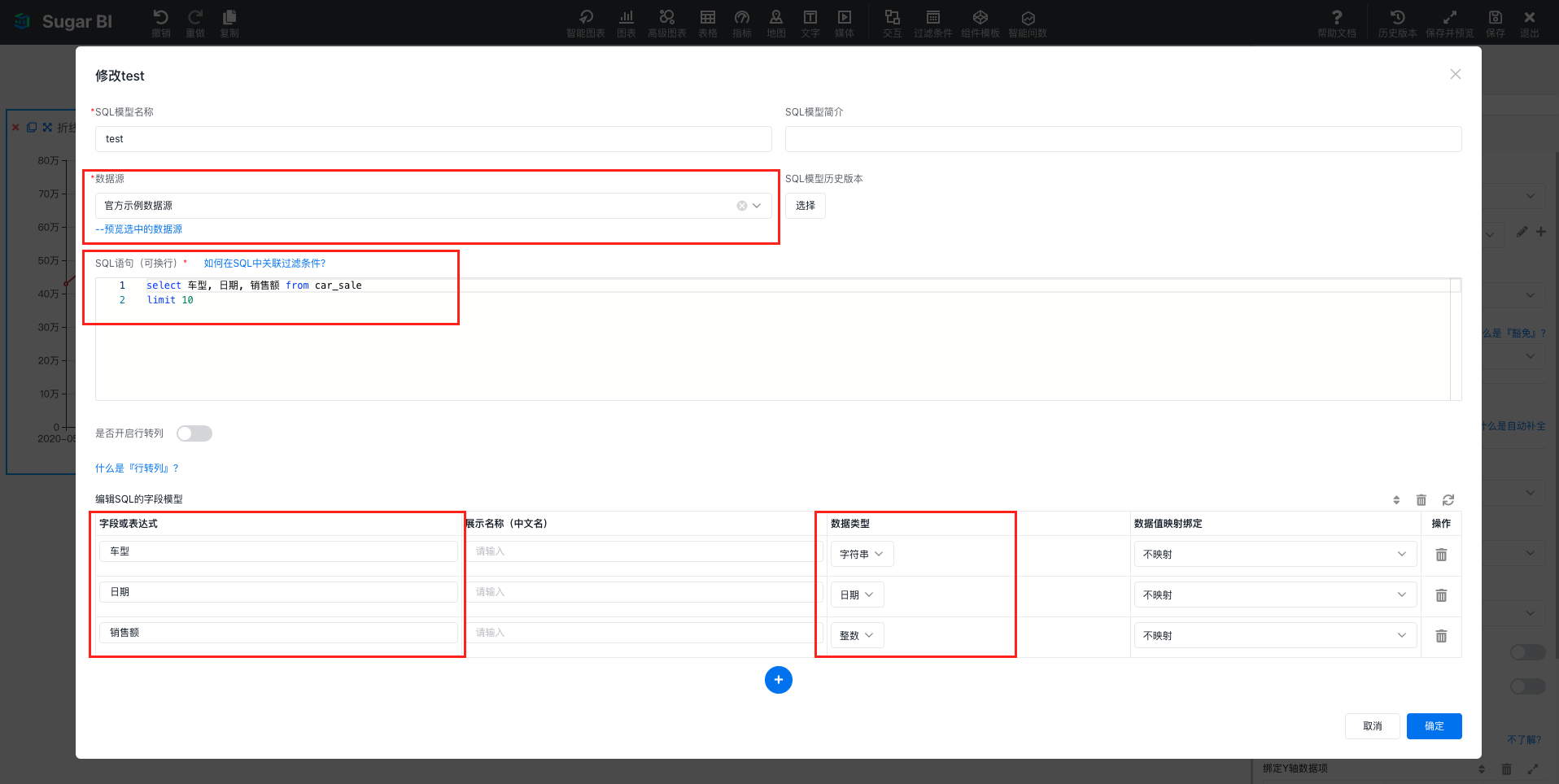
Task: Open the 组件模板 component template tool
Action: (980, 23)
